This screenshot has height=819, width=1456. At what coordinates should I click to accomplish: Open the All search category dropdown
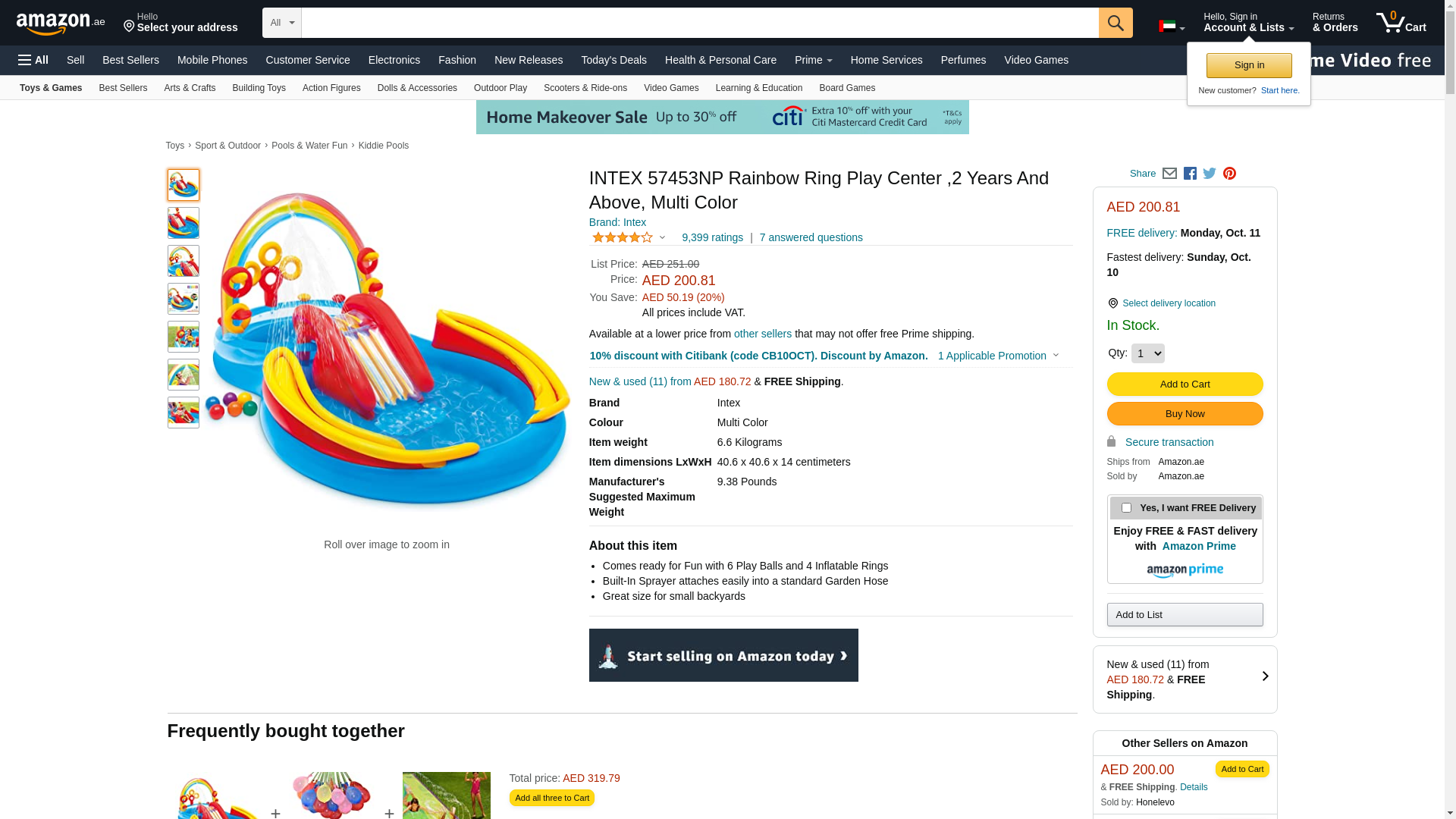282,23
